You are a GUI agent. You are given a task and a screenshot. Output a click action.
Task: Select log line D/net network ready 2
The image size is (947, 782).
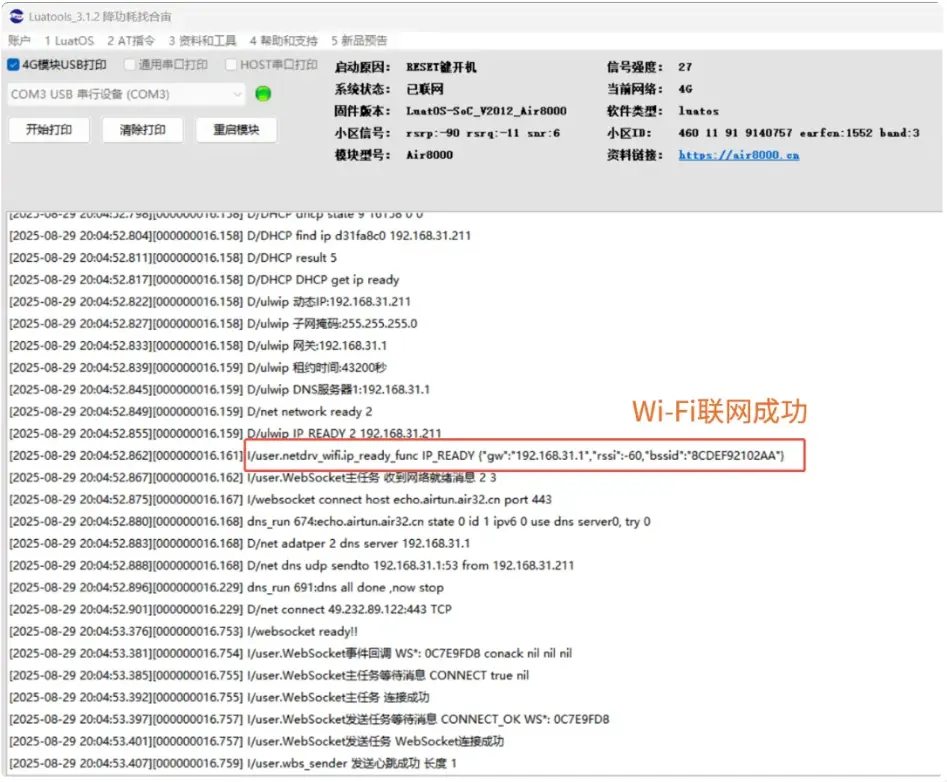click(x=191, y=411)
